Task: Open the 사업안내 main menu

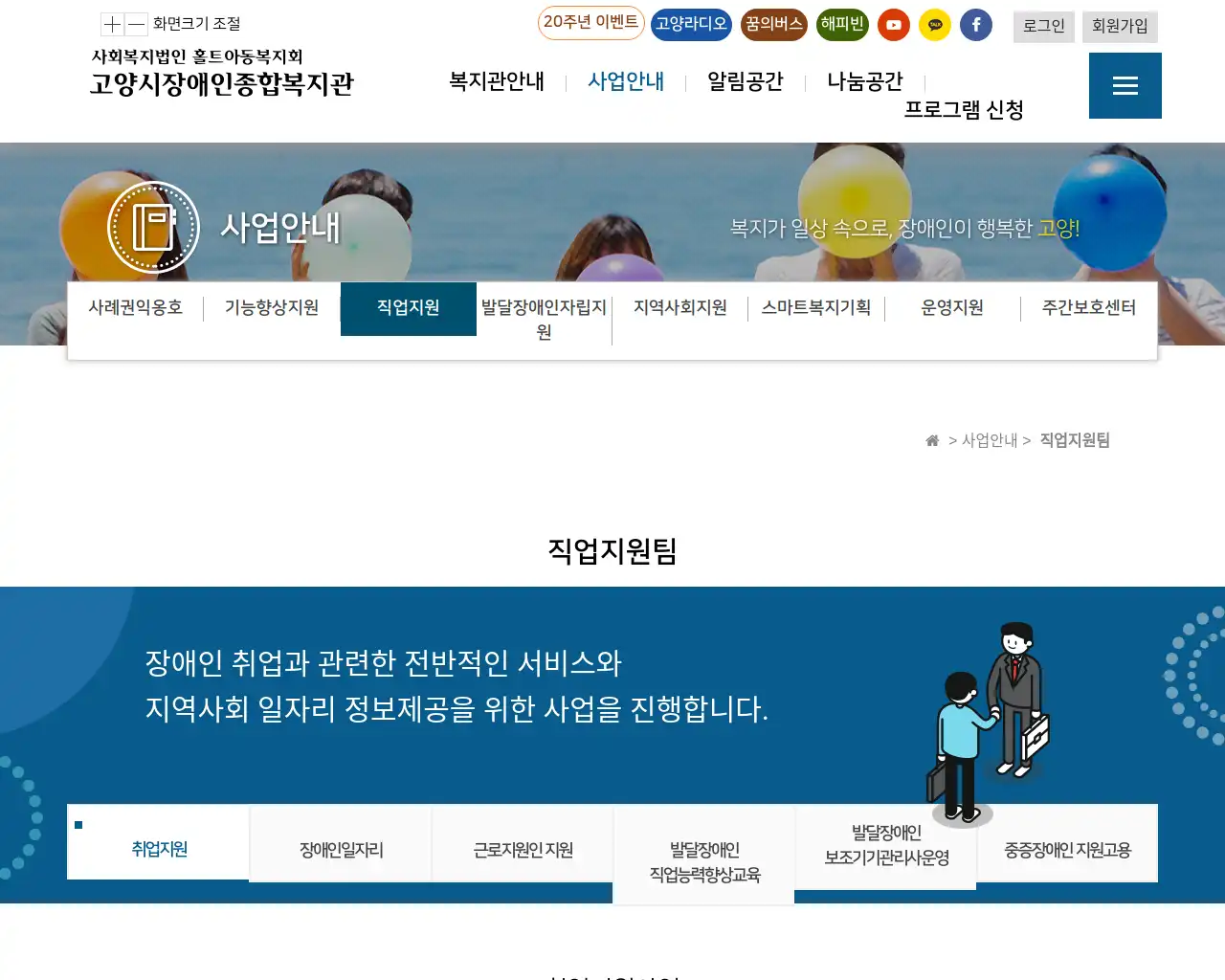Action: point(626,81)
